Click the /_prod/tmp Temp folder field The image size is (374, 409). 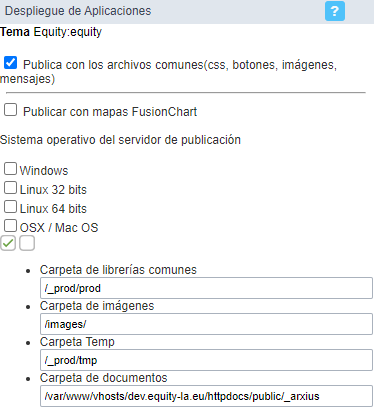206,360
